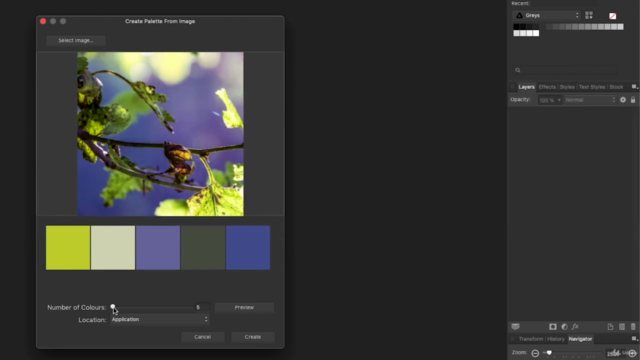Click the mask layer icon
This screenshot has width=640, height=360.
(553, 327)
